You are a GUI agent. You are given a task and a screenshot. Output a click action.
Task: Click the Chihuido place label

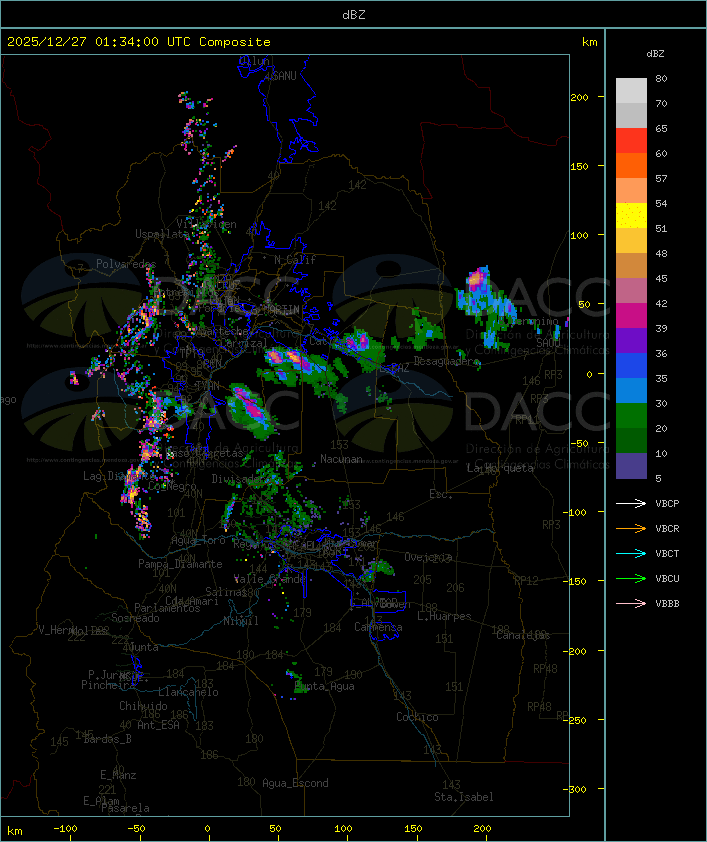(x=143, y=706)
